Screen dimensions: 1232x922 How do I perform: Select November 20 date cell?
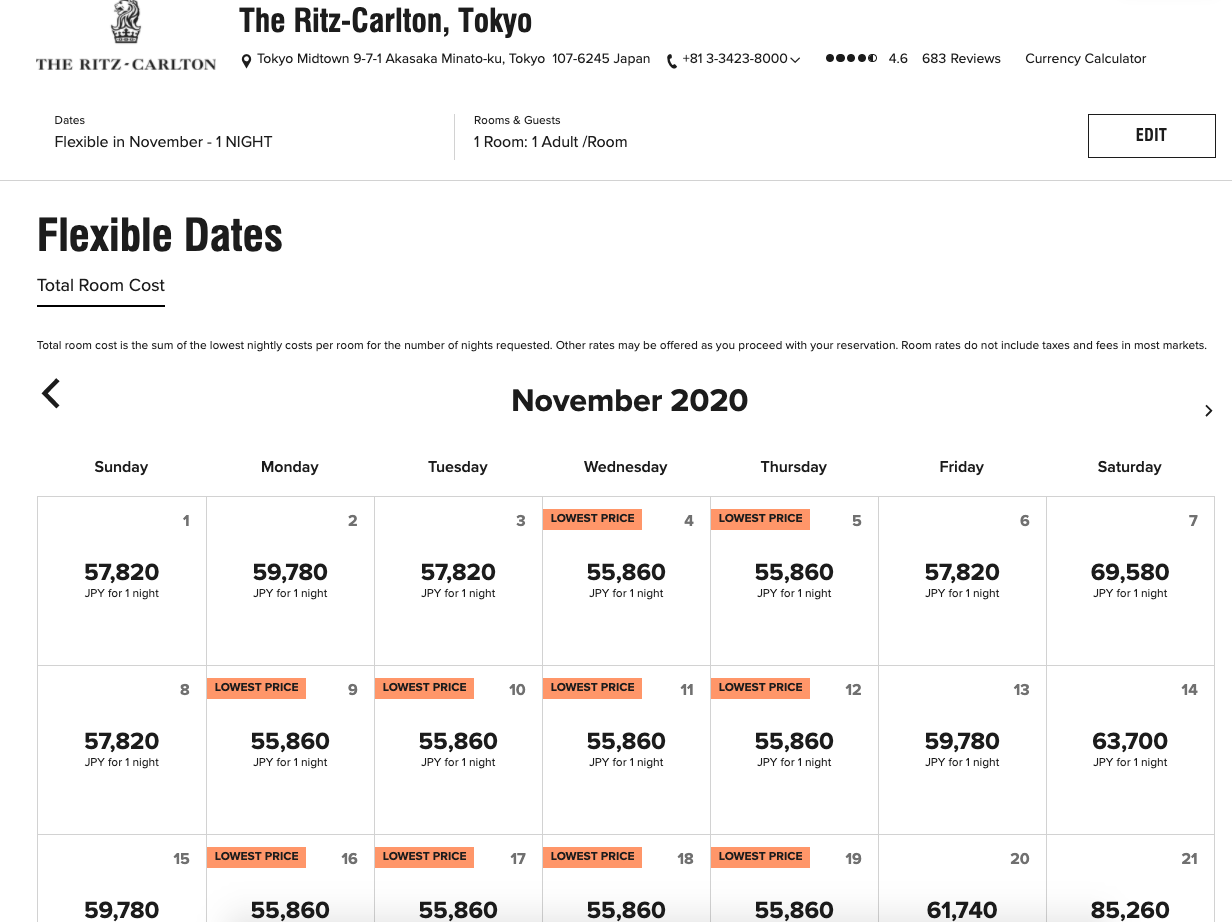962,879
